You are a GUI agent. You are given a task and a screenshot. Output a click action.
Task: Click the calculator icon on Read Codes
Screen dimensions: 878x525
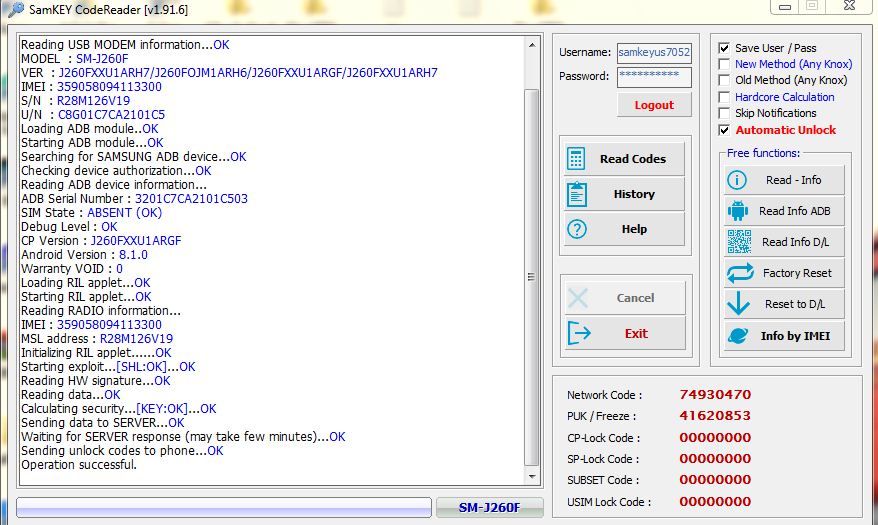click(576, 158)
